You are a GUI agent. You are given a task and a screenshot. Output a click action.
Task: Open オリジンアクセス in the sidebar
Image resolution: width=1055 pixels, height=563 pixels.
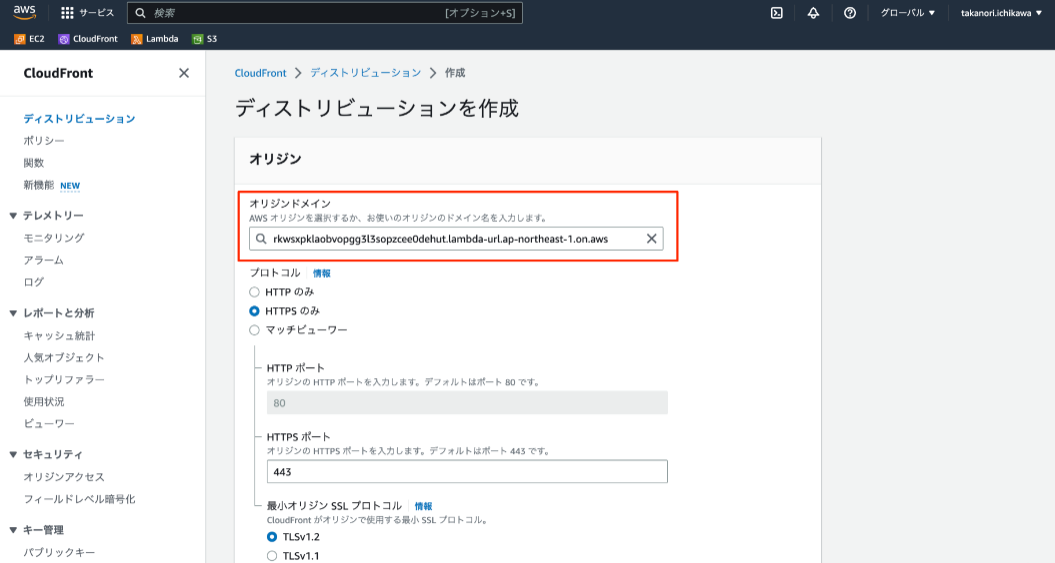click(x=64, y=477)
